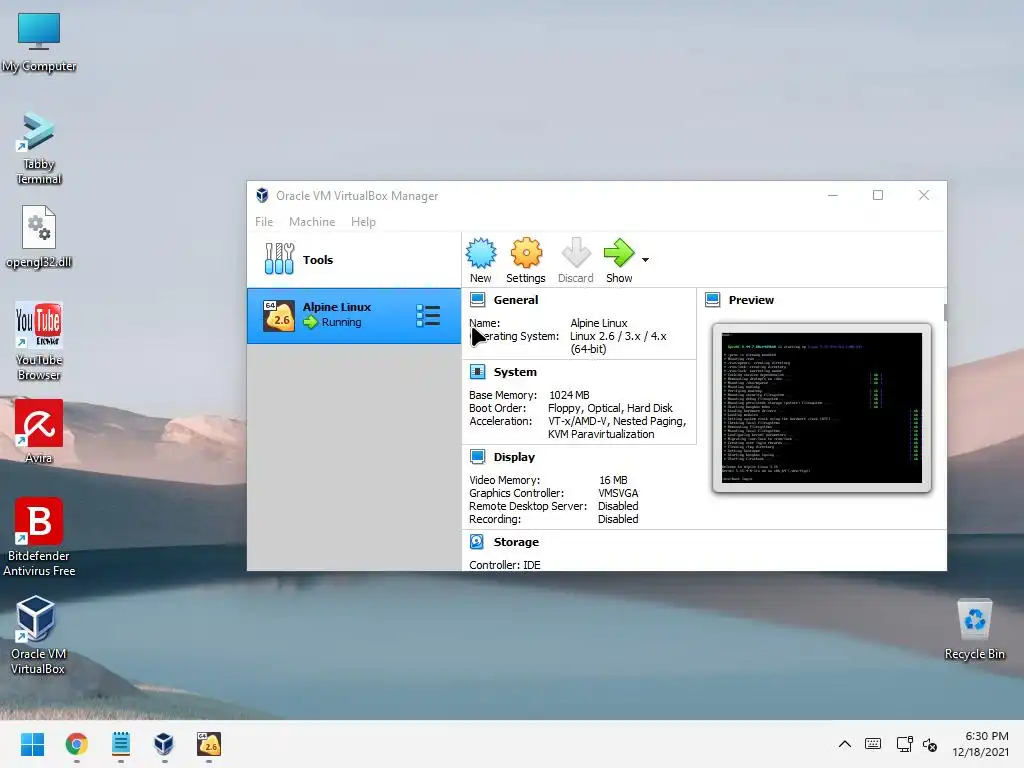Click the General section icon

(477, 300)
